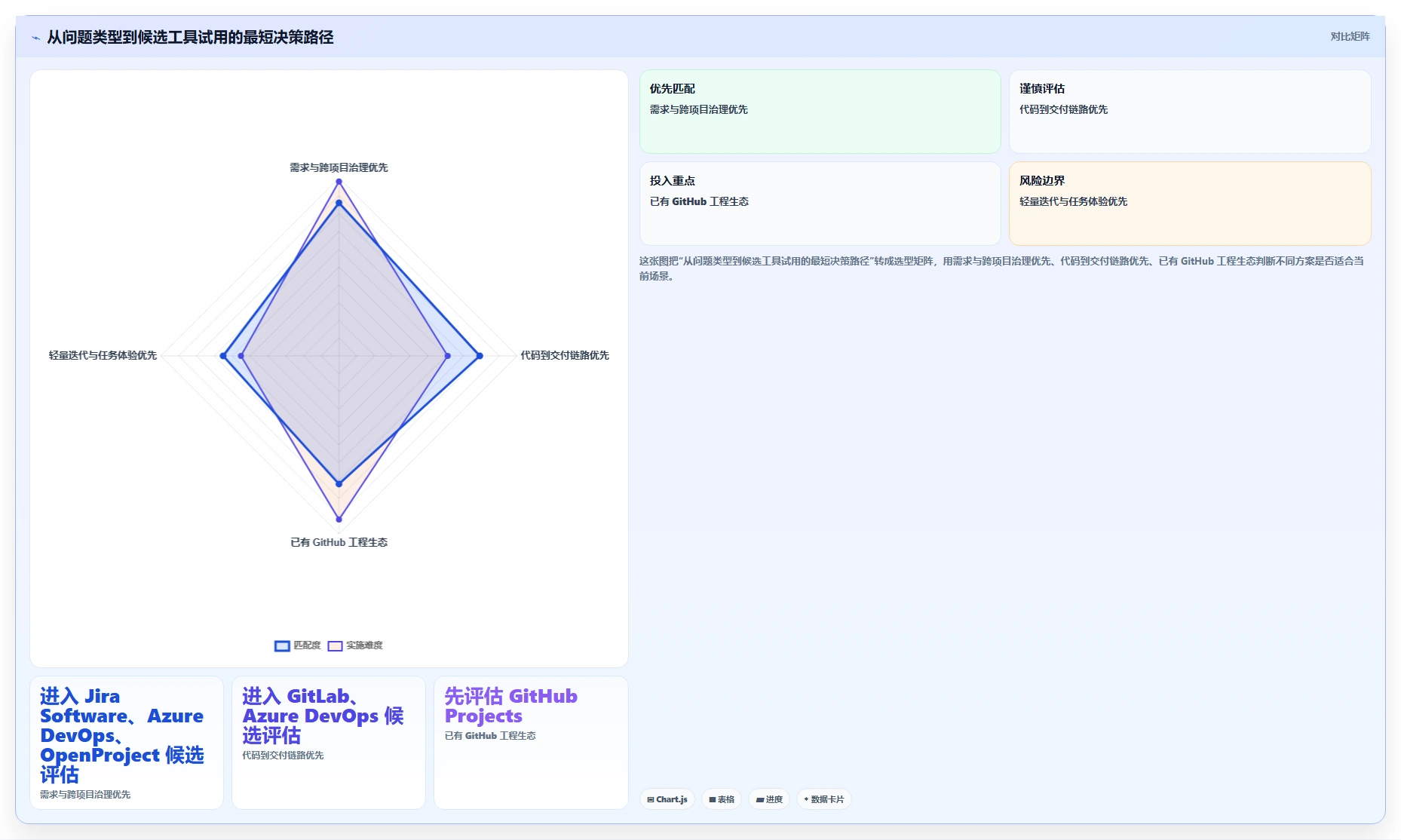The width and height of the screenshot is (1401, 840).
Task: Toggle the 匹配度 legend item
Action: tap(298, 645)
